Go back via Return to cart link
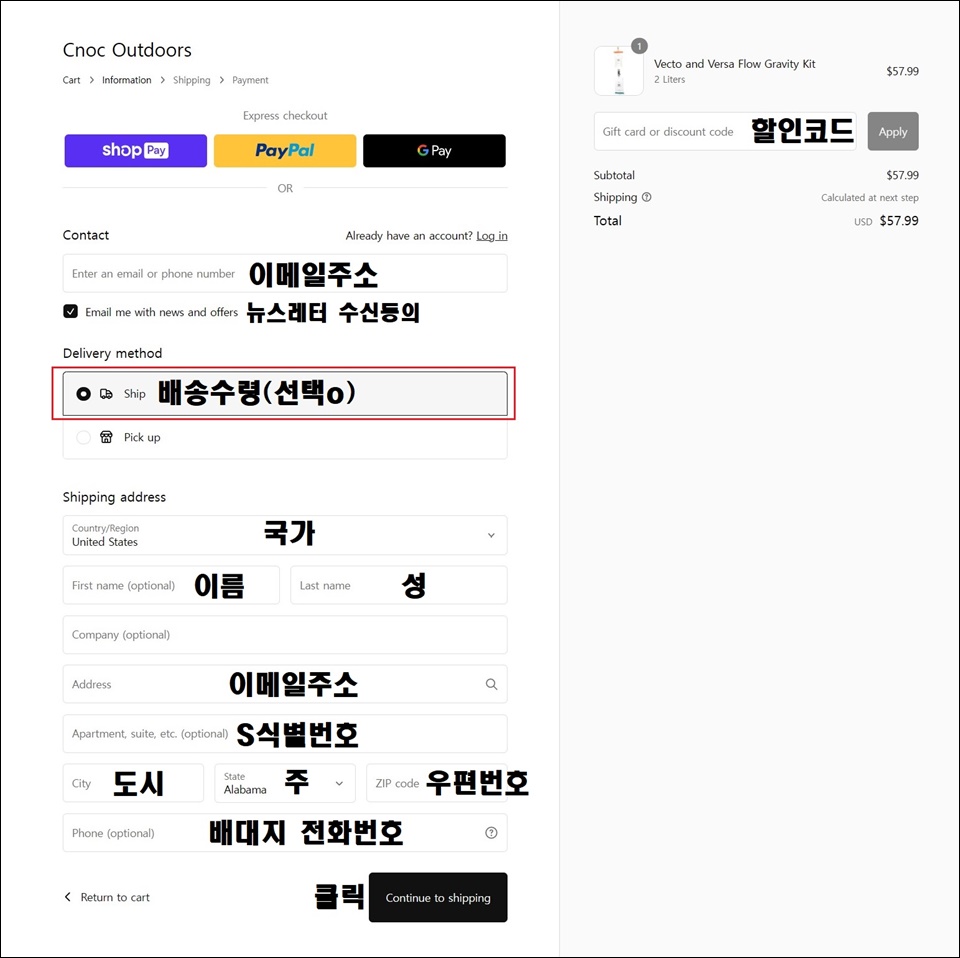This screenshot has width=960, height=958. point(107,897)
